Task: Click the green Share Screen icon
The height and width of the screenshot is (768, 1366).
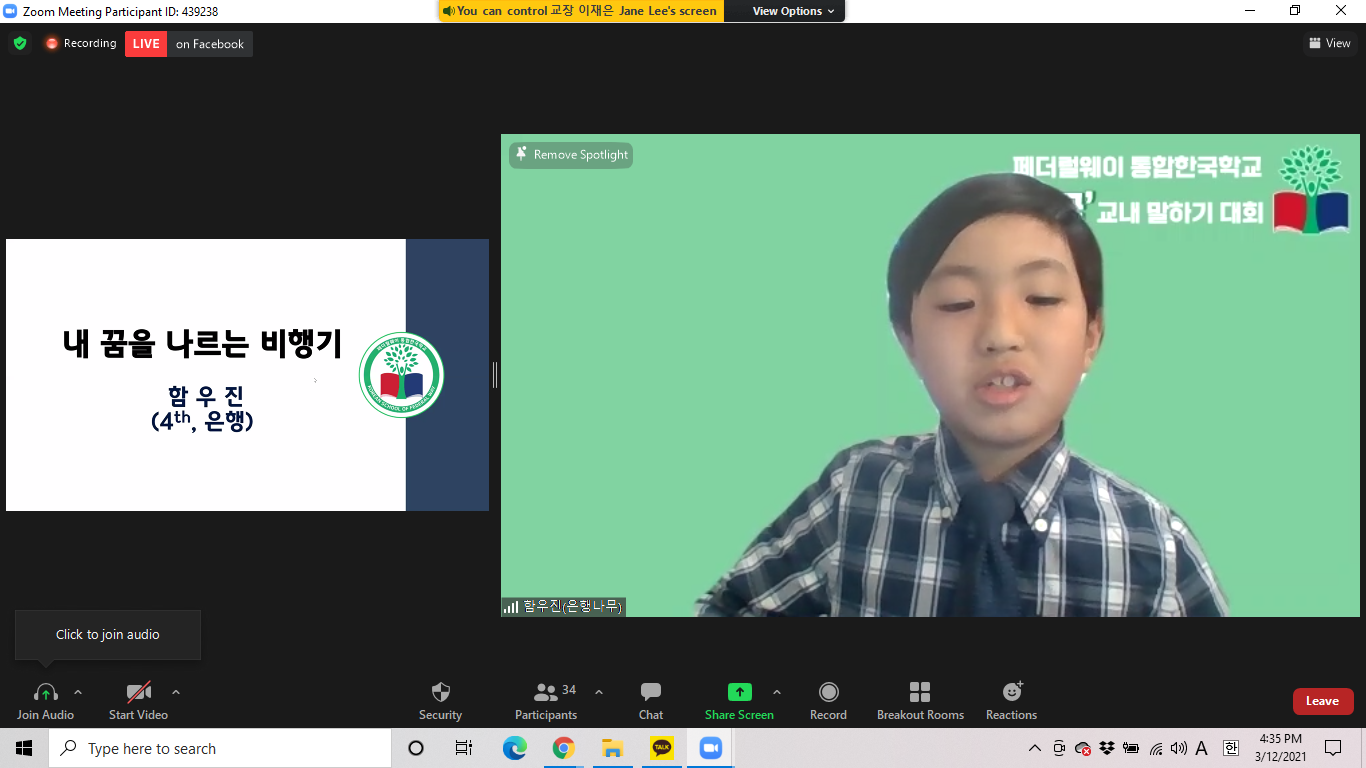Action: click(739, 692)
